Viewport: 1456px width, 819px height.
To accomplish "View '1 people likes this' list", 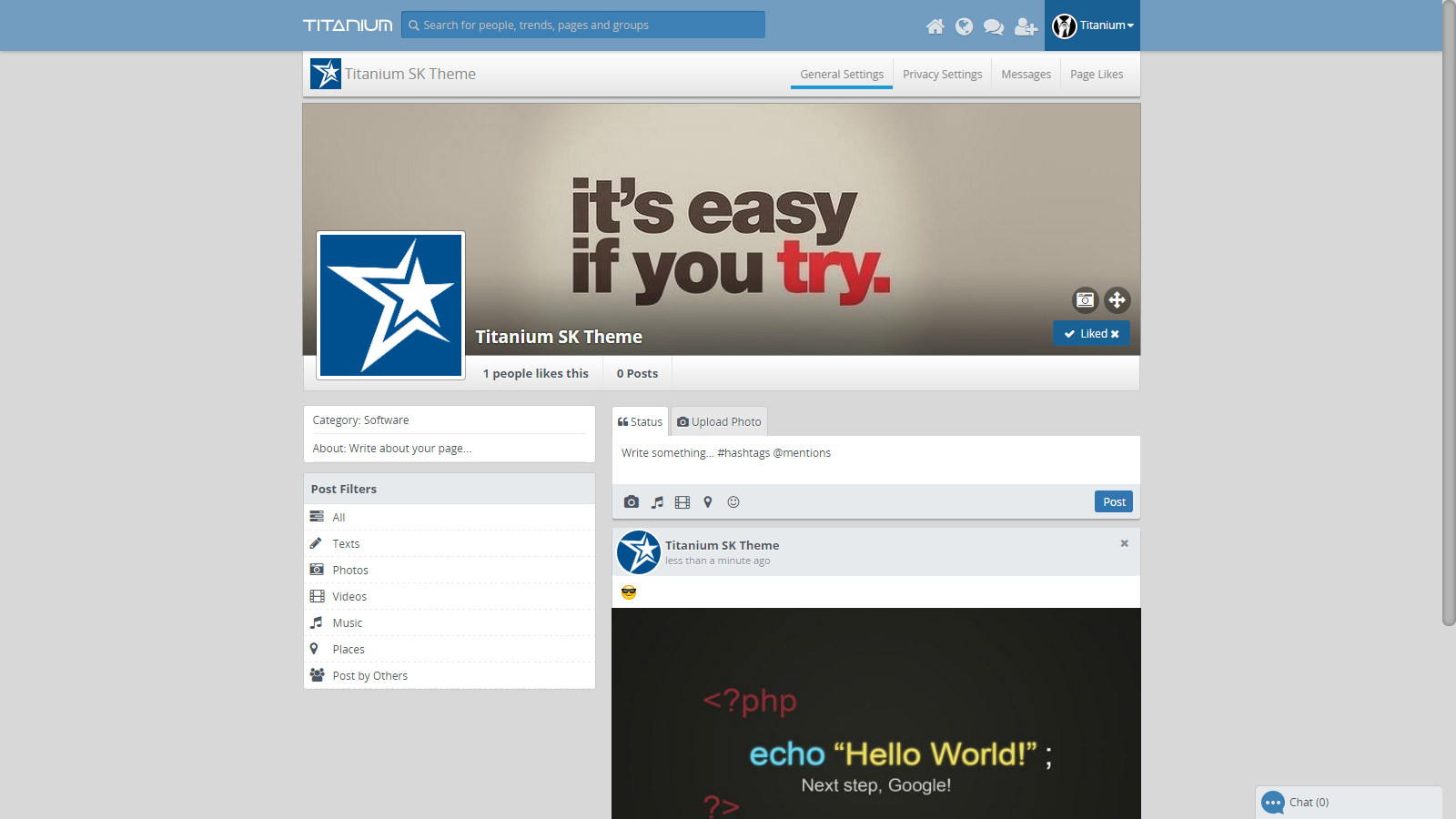I will click(535, 373).
